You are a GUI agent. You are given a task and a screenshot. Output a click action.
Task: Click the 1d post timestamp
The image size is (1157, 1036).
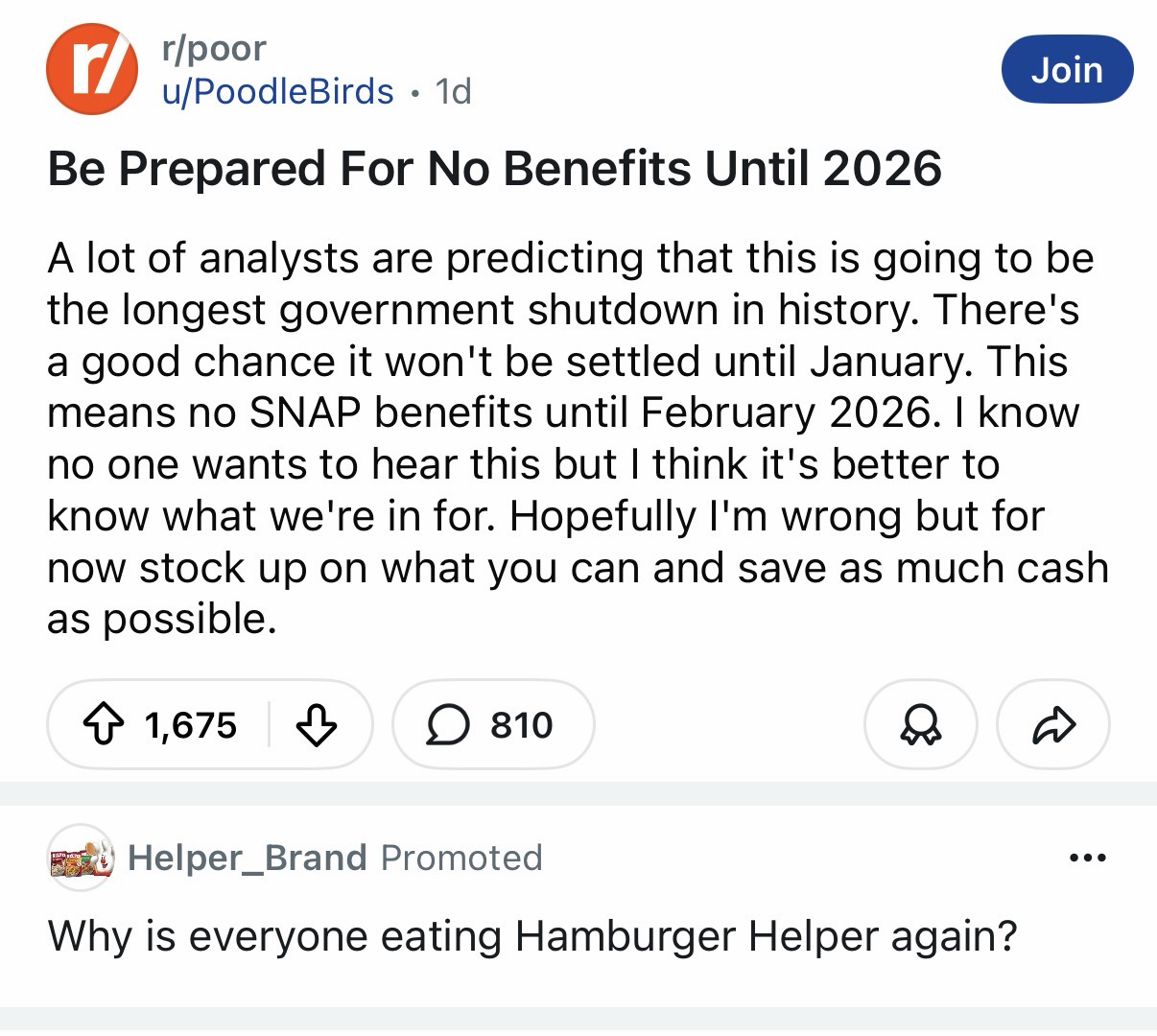click(453, 91)
